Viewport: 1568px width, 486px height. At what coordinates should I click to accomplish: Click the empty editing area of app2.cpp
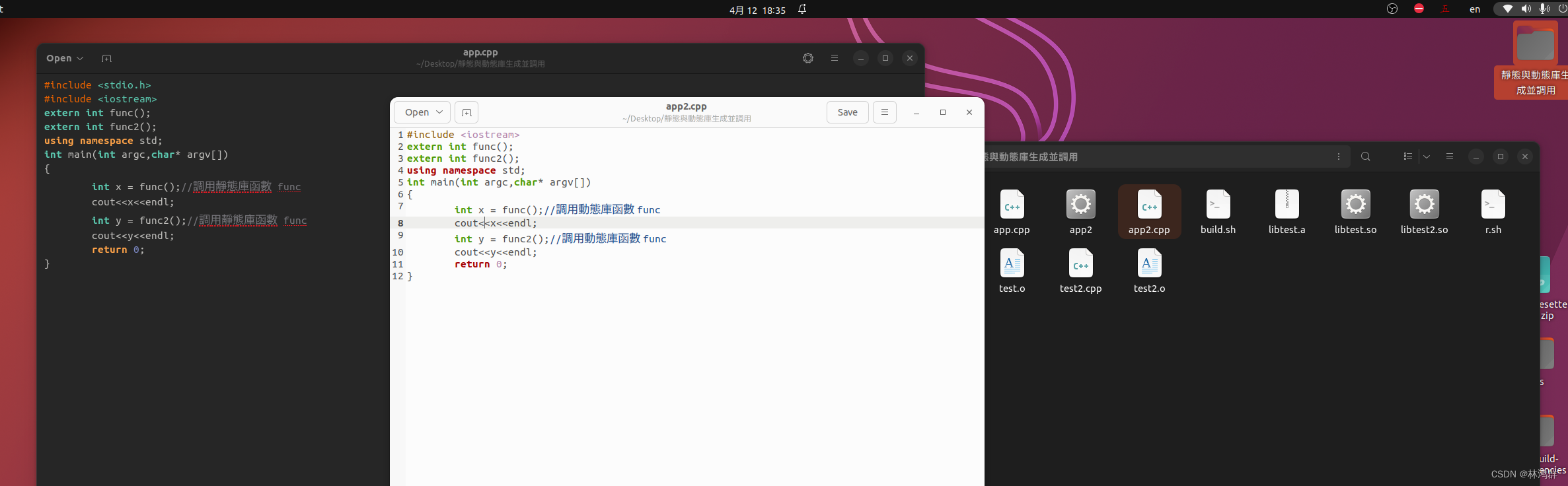(694, 383)
